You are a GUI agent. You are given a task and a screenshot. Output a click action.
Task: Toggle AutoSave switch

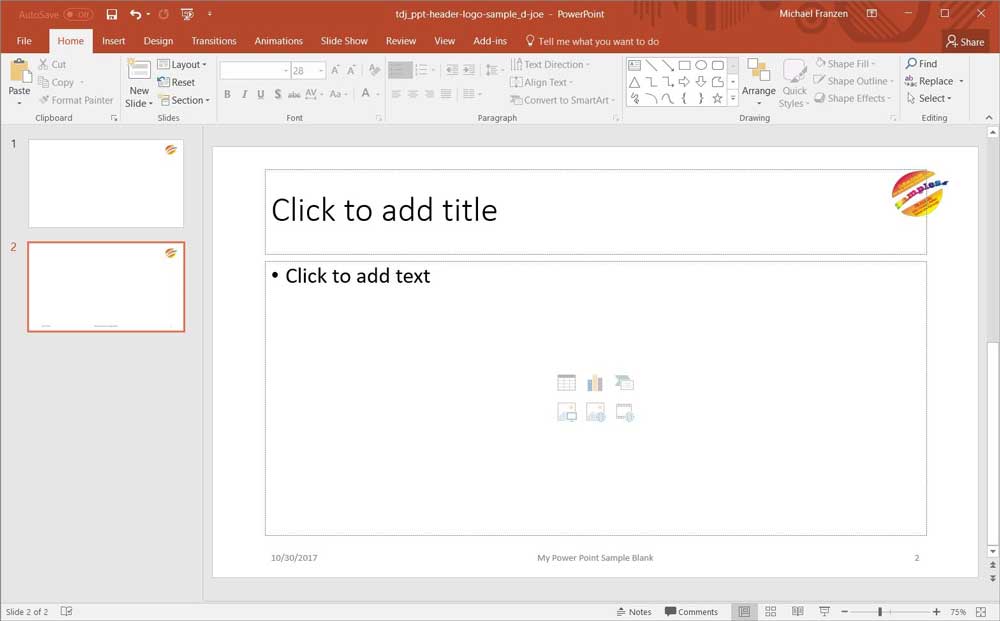pos(78,14)
